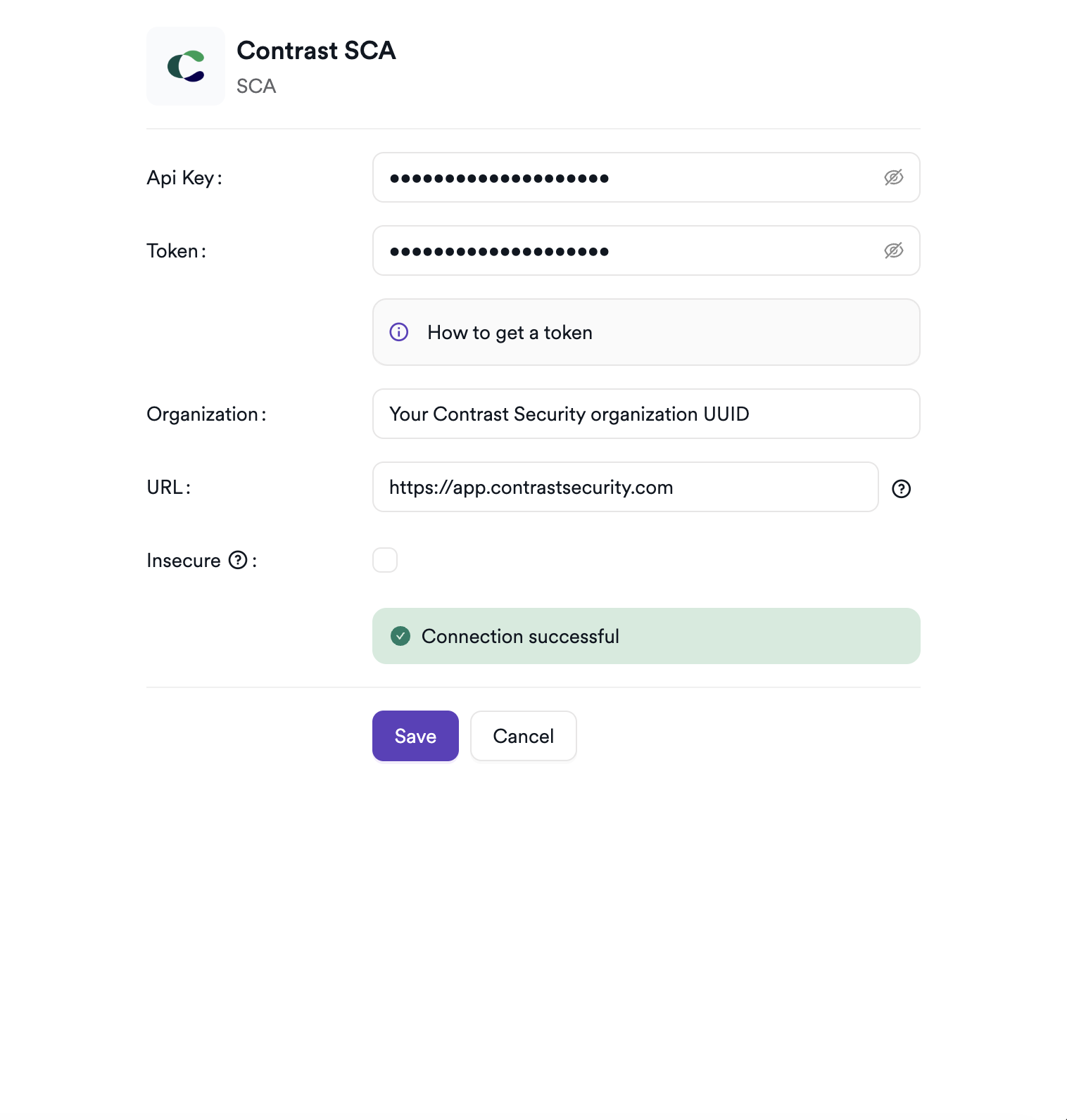Click the Organization field label
The image size is (1067, 1120).
(203, 414)
